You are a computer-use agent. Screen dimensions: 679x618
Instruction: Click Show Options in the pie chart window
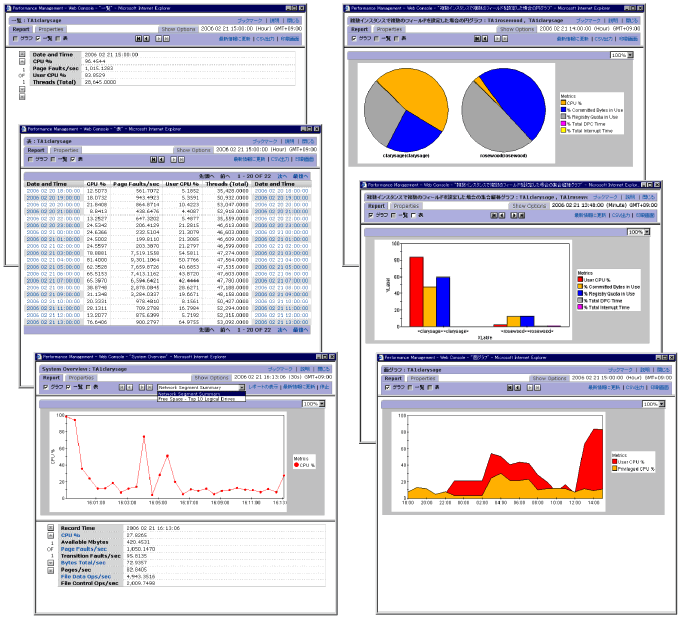click(x=517, y=29)
